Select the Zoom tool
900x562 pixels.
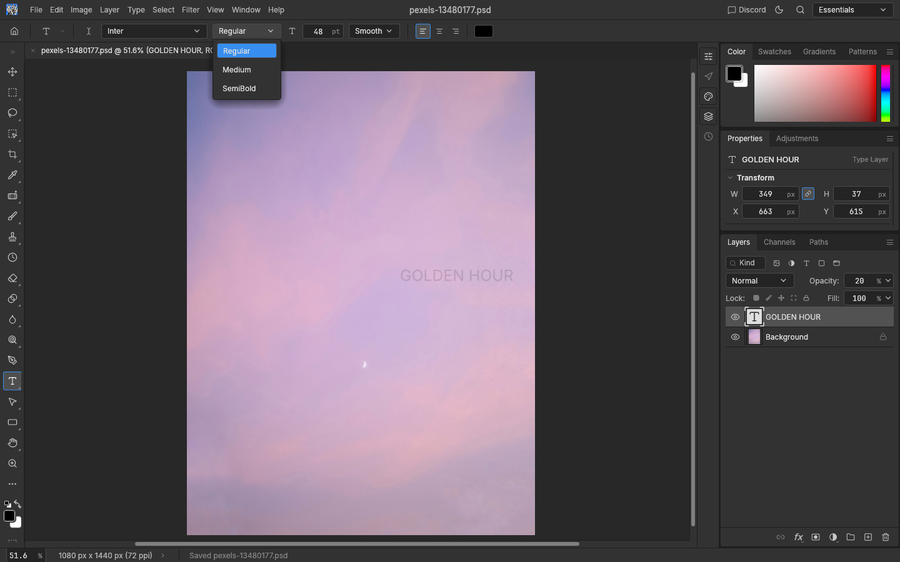[12, 464]
